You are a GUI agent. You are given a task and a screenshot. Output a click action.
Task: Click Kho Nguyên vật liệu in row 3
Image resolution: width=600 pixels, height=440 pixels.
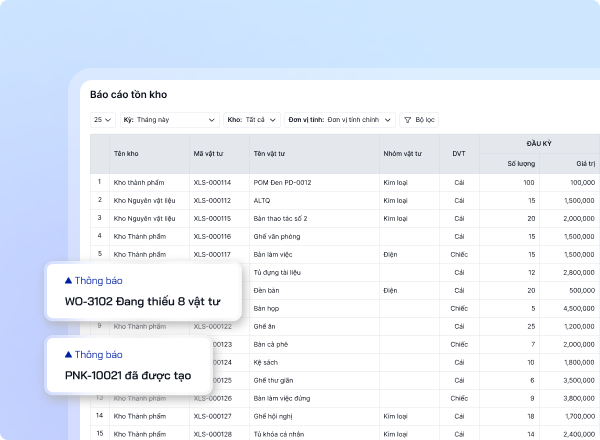click(144, 218)
